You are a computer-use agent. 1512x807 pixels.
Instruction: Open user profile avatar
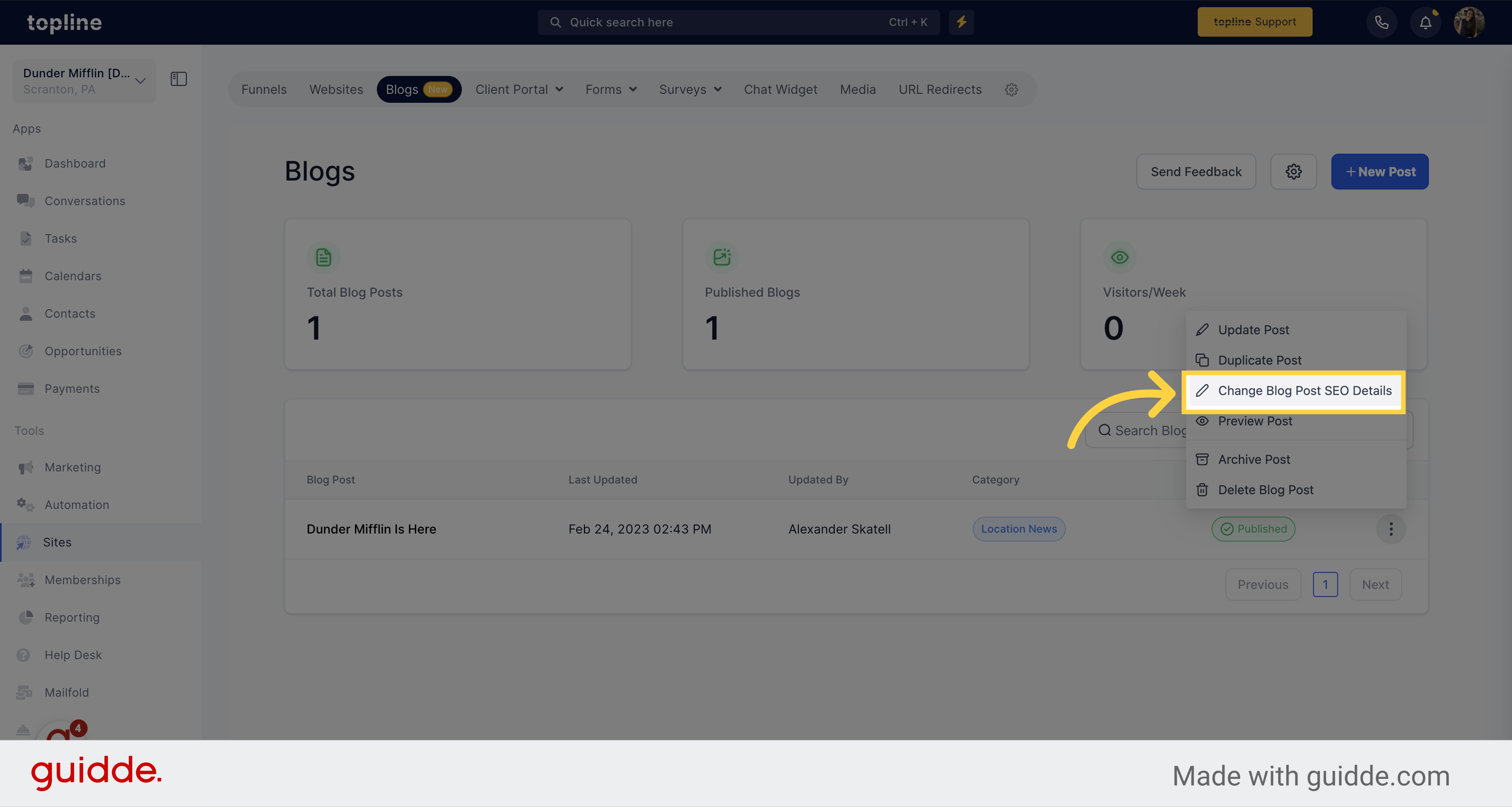pos(1469,22)
